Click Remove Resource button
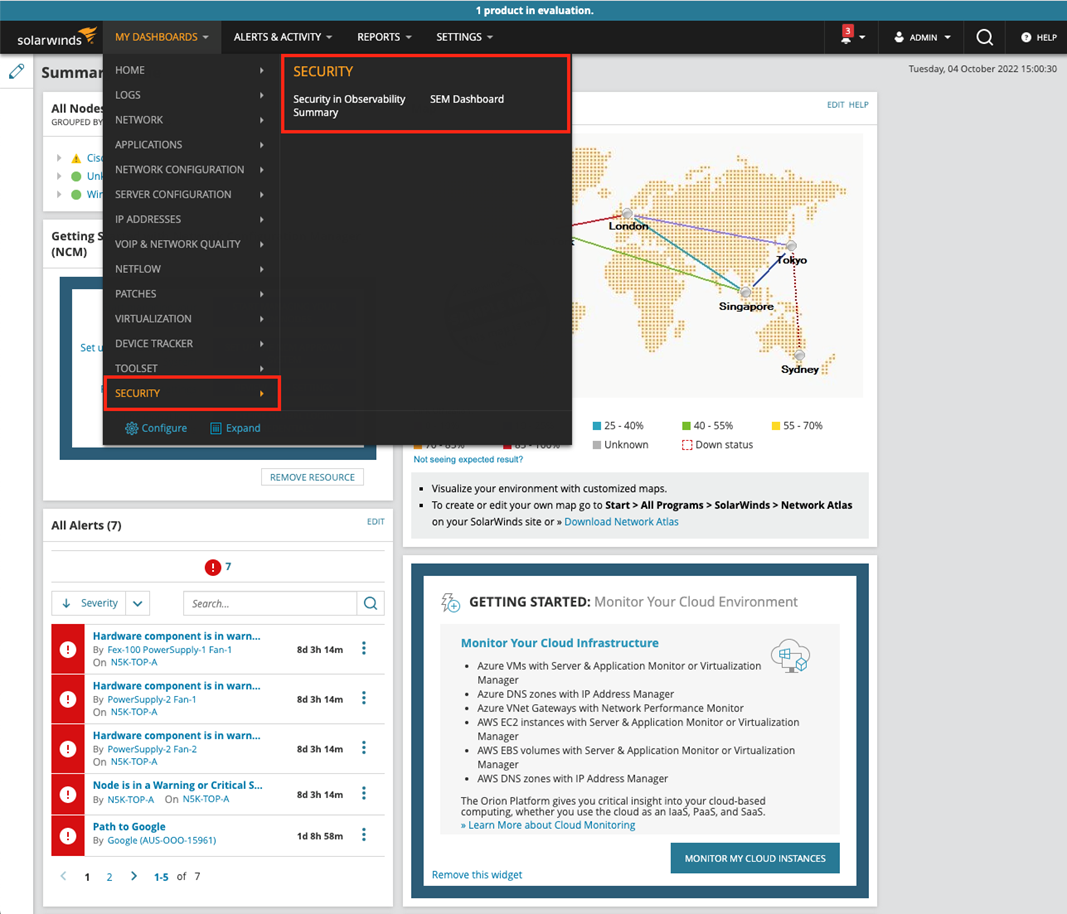This screenshot has height=914, width=1067. (x=312, y=477)
